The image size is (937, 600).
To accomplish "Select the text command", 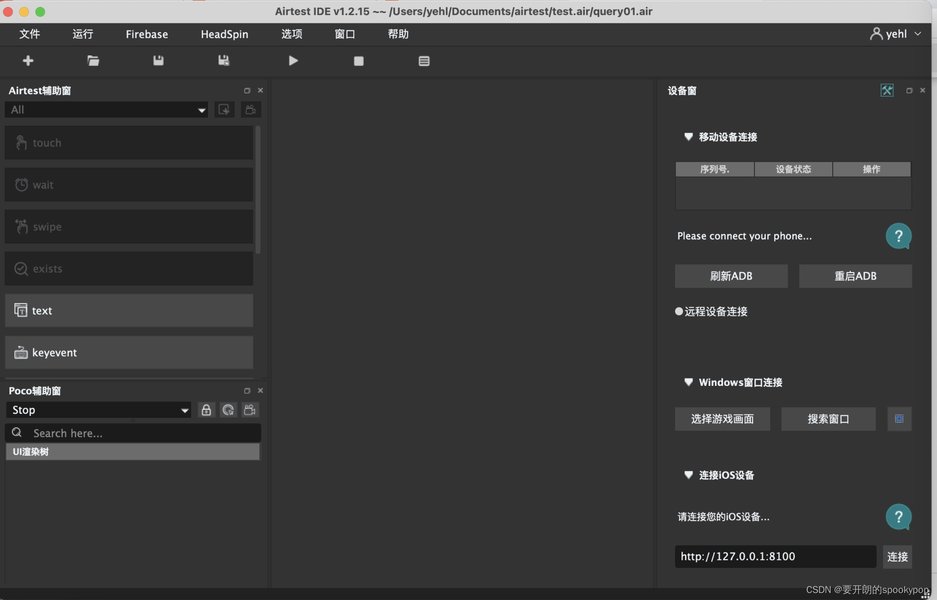I will point(128,310).
